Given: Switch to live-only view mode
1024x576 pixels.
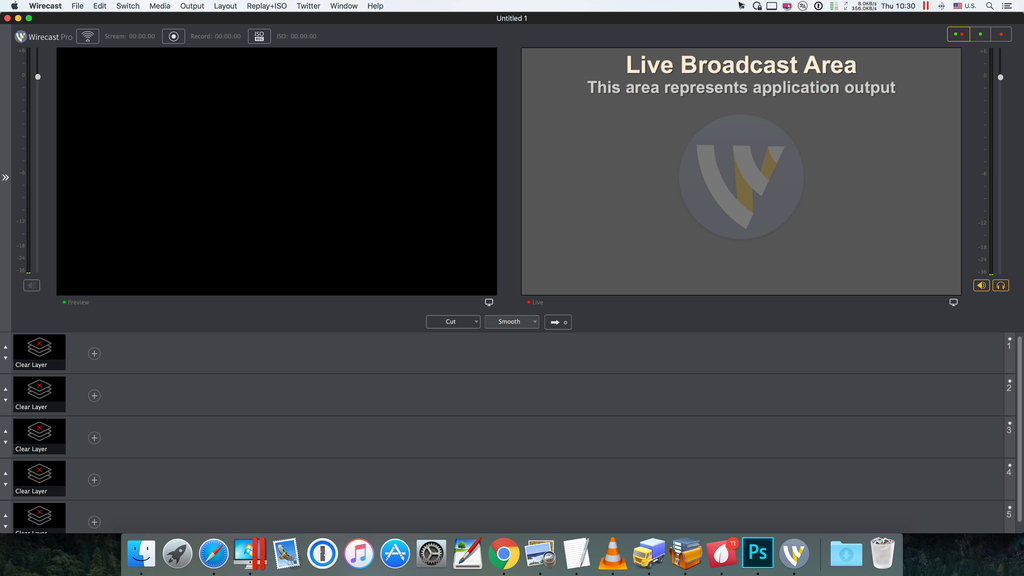Looking at the screenshot, I should pos(1003,33).
